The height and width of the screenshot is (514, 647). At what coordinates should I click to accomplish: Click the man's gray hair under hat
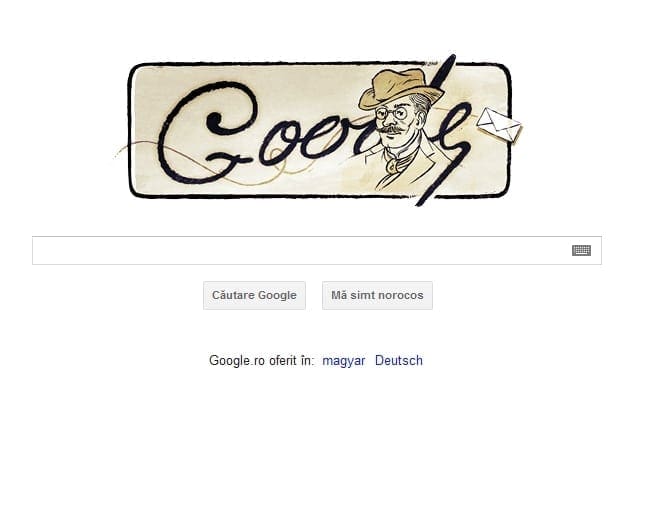422,106
